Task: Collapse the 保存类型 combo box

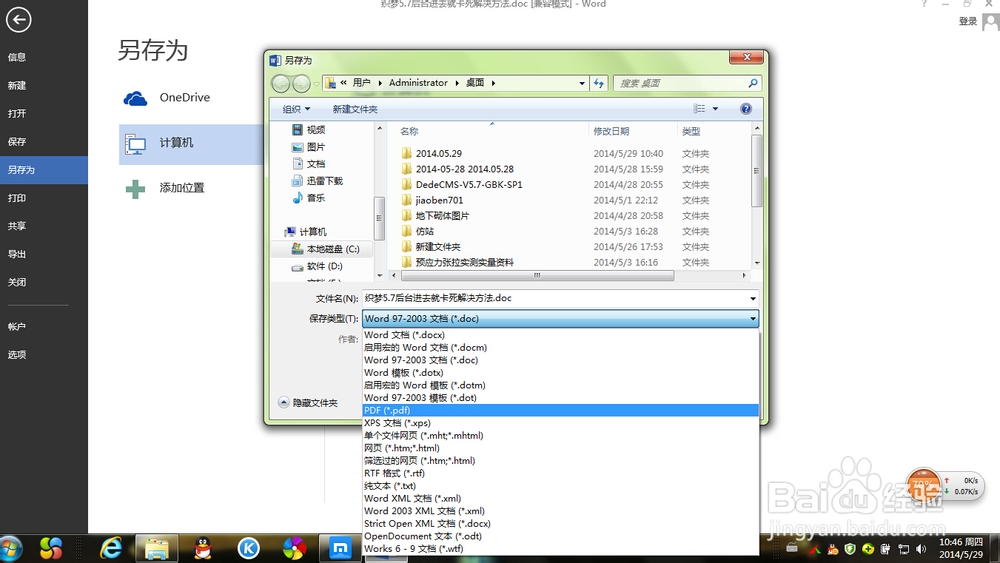Action: [x=753, y=318]
